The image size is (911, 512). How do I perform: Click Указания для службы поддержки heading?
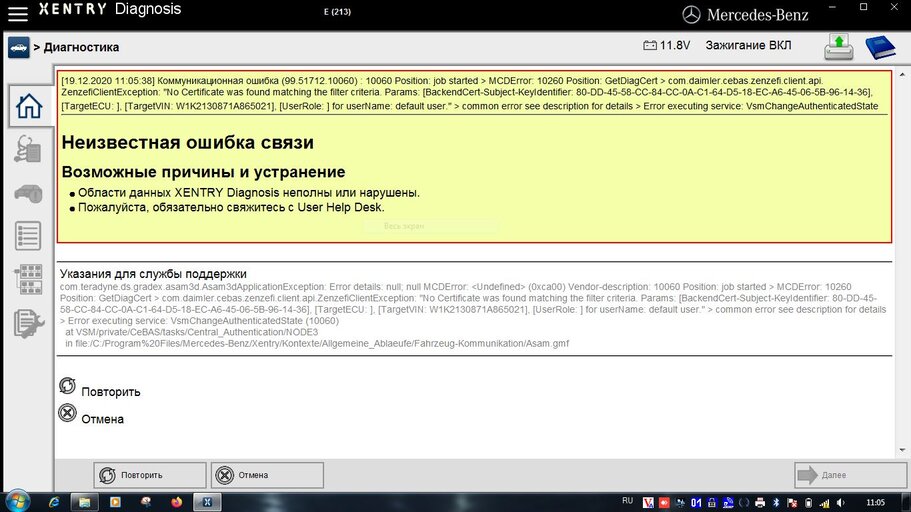tap(153, 274)
